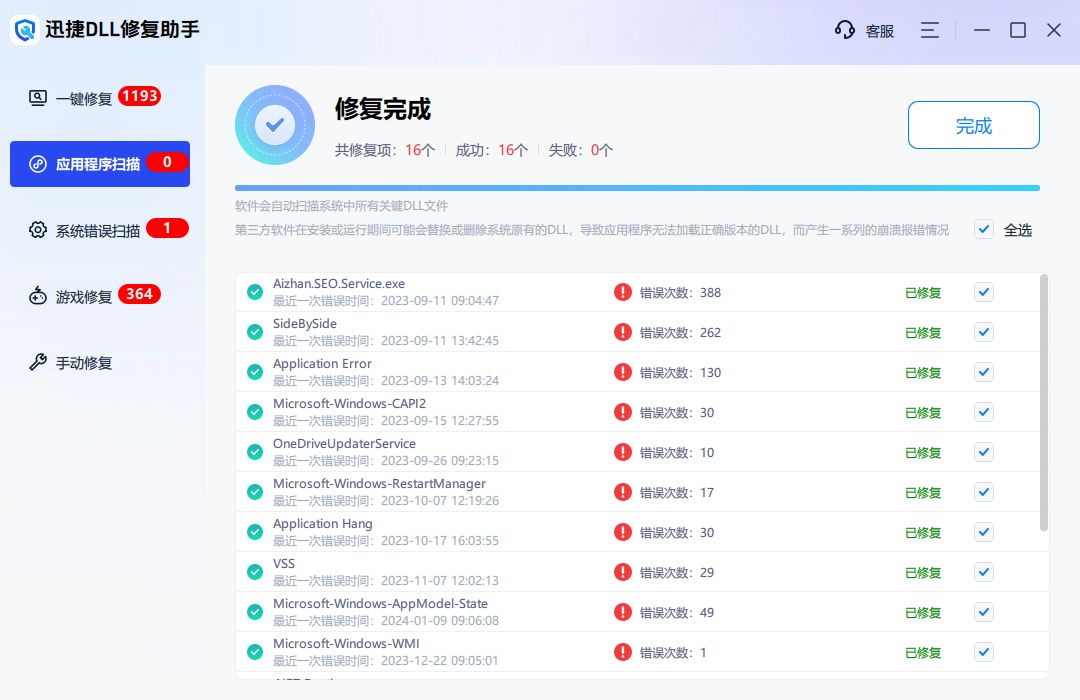Uncheck the VSS row checkbox
The image size is (1080, 700).
click(984, 572)
